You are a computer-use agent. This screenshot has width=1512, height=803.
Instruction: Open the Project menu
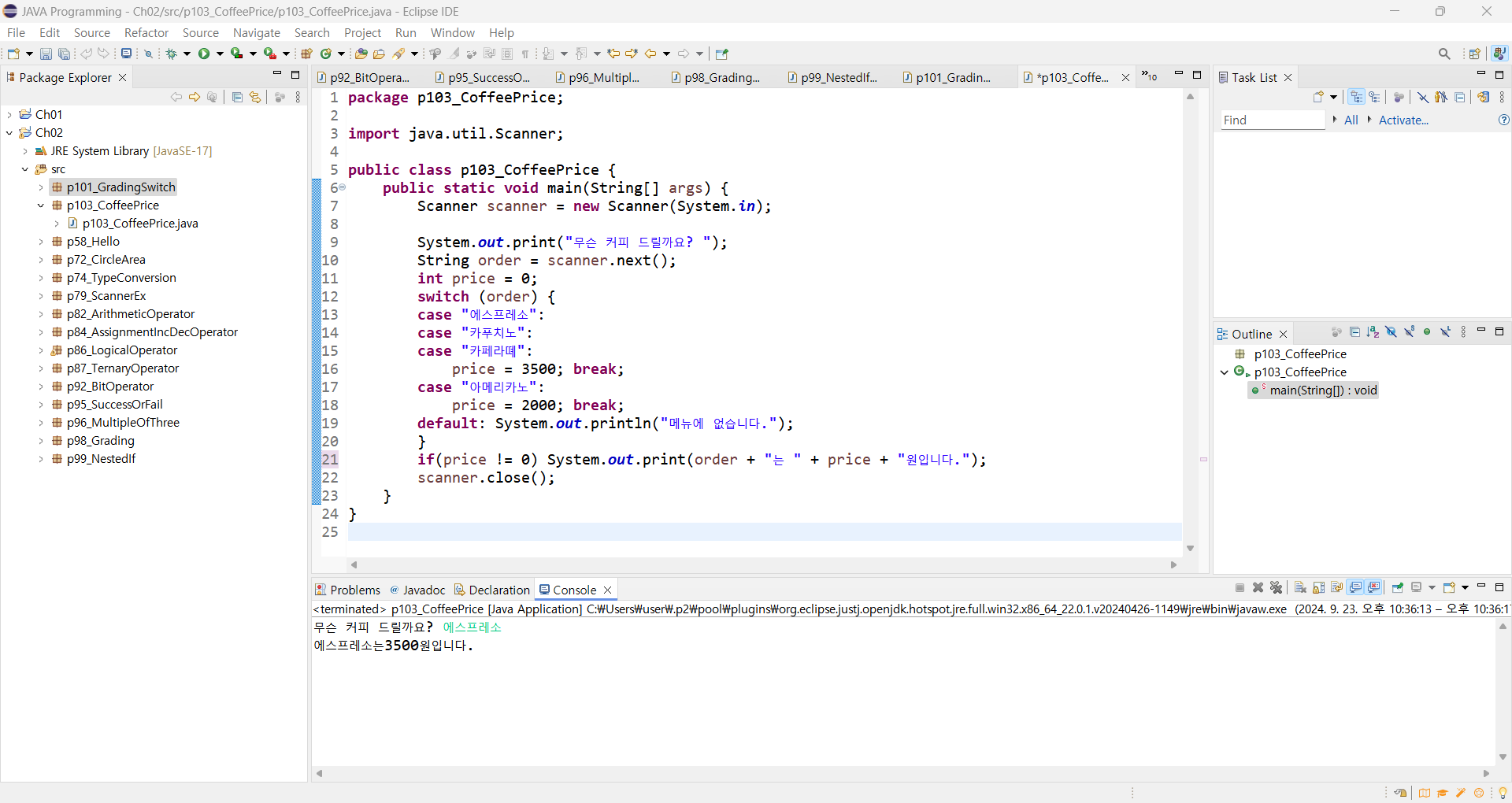tap(362, 32)
